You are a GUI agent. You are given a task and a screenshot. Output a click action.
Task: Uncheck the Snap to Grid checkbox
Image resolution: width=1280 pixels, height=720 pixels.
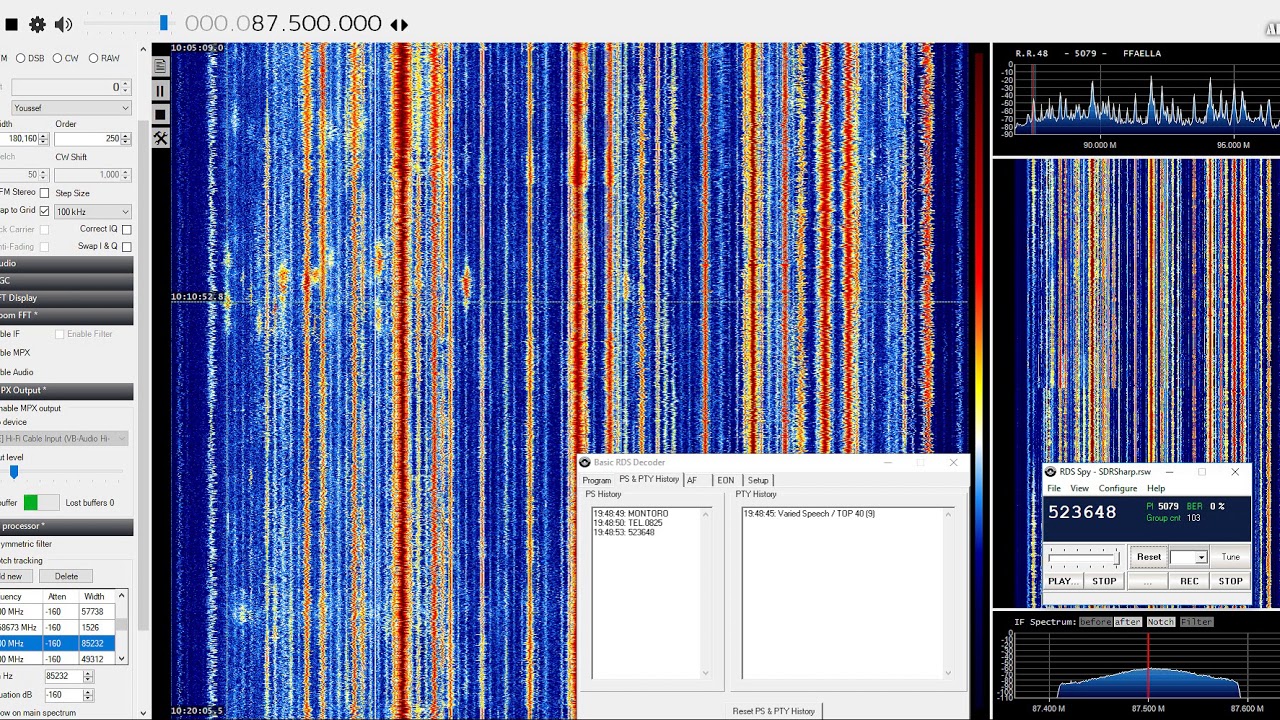point(44,211)
